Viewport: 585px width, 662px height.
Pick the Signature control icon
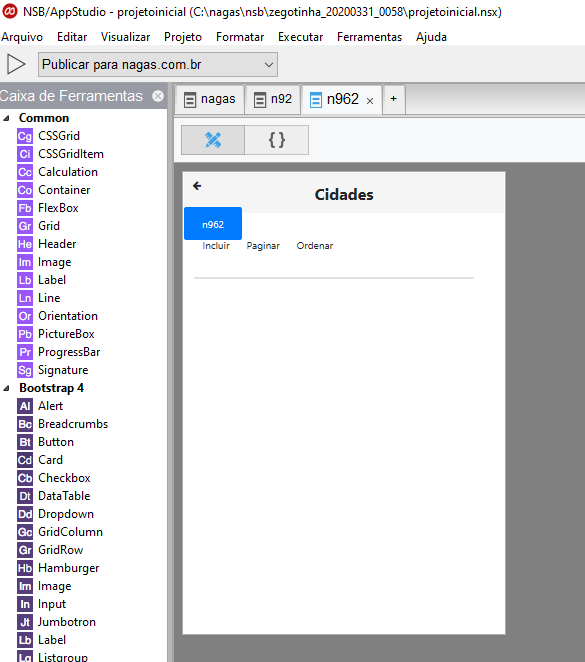[24, 370]
